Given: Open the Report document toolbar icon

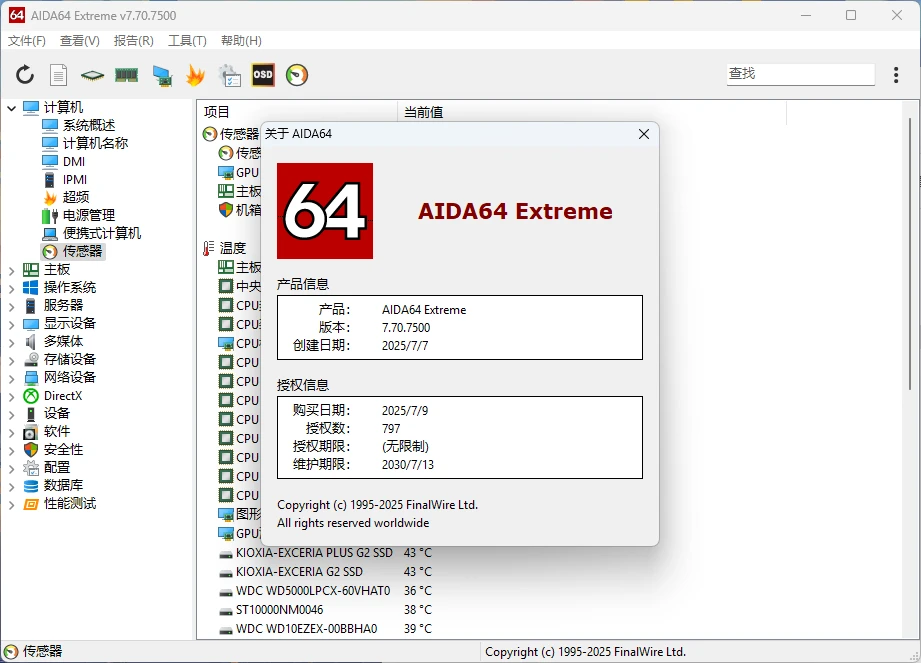Looking at the screenshot, I should click(58, 75).
